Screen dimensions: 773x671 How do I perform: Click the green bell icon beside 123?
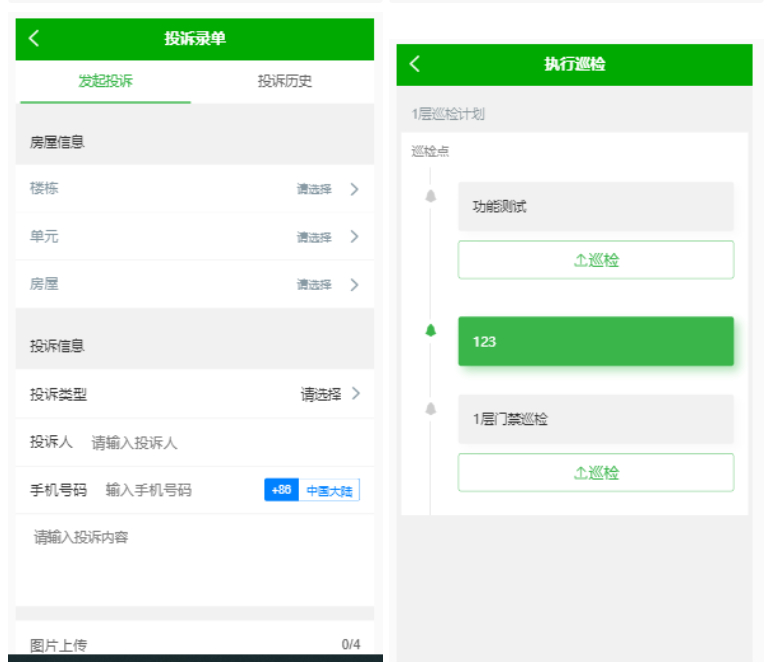[431, 331]
